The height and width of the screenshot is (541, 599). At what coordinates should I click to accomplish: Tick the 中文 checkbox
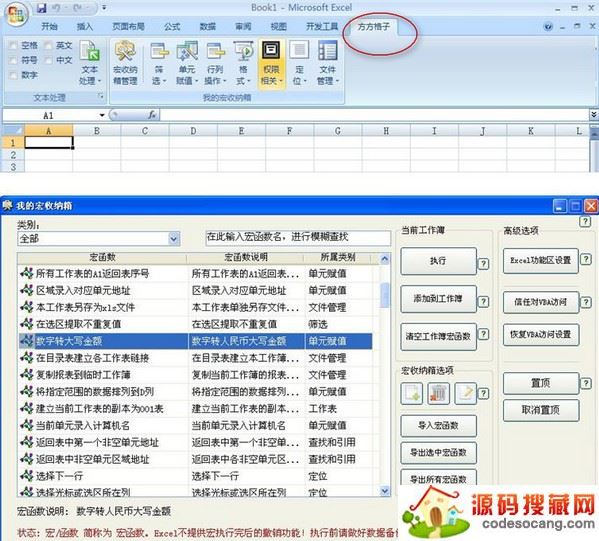48,60
